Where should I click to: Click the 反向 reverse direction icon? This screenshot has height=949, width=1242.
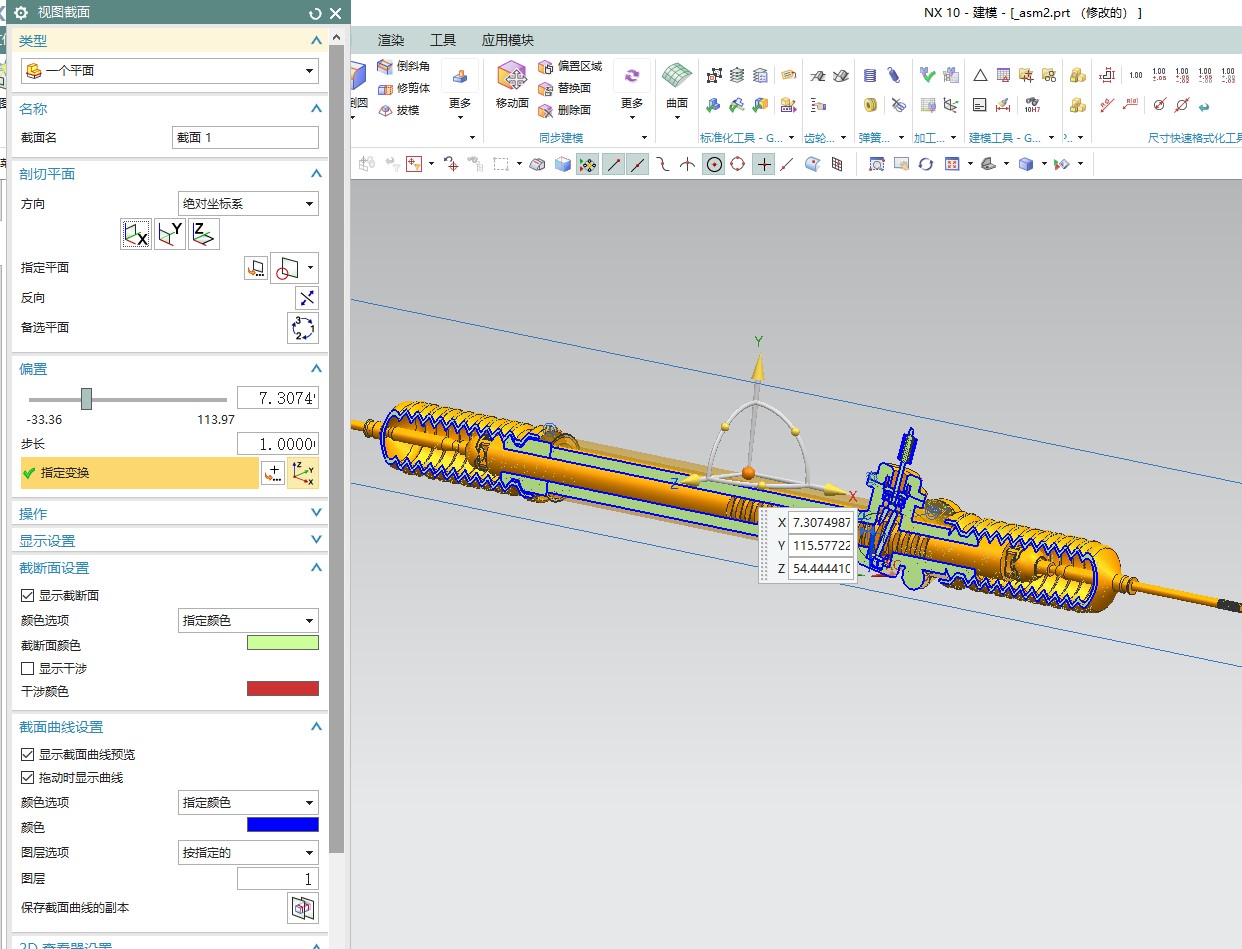coord(306,298)
